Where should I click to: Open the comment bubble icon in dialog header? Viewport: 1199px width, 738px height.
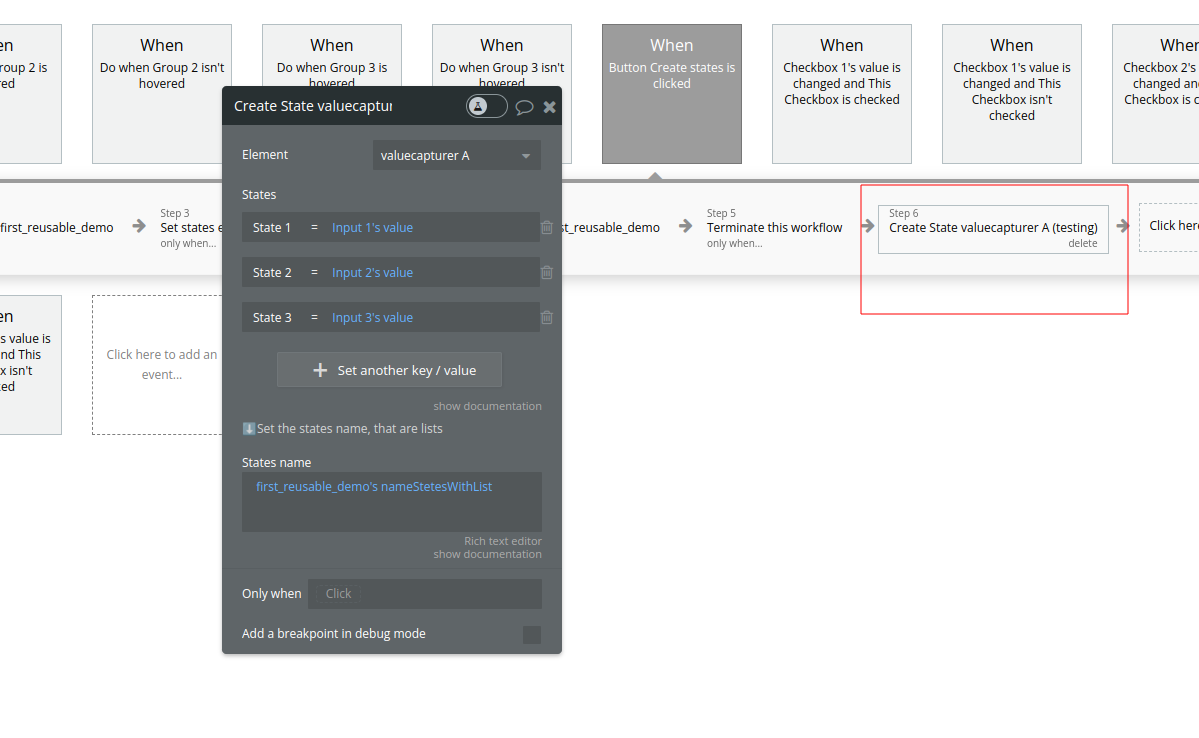click(x=524, y=107)
